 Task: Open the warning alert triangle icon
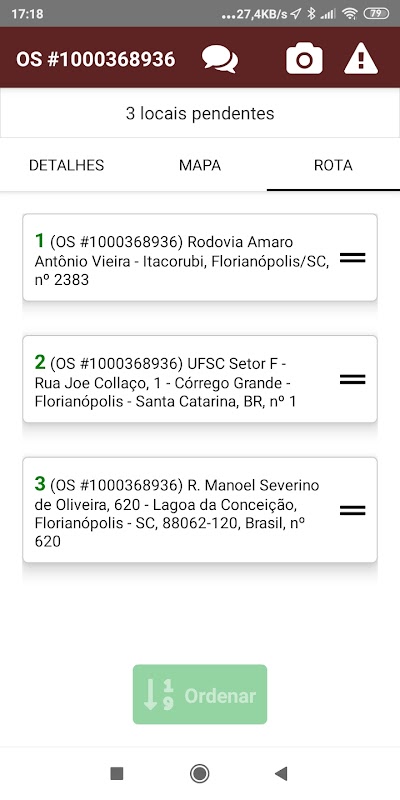pyautogui.click(x=361, y=59)
